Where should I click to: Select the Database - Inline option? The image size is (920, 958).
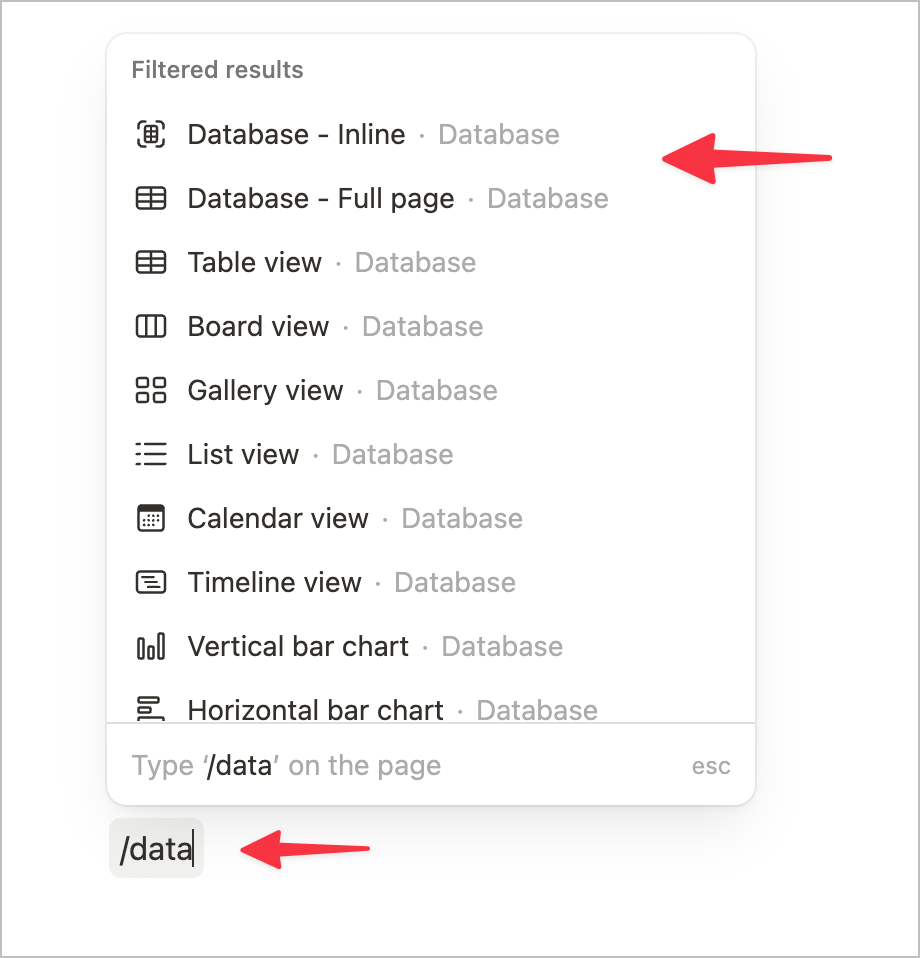tap(296, 134)
